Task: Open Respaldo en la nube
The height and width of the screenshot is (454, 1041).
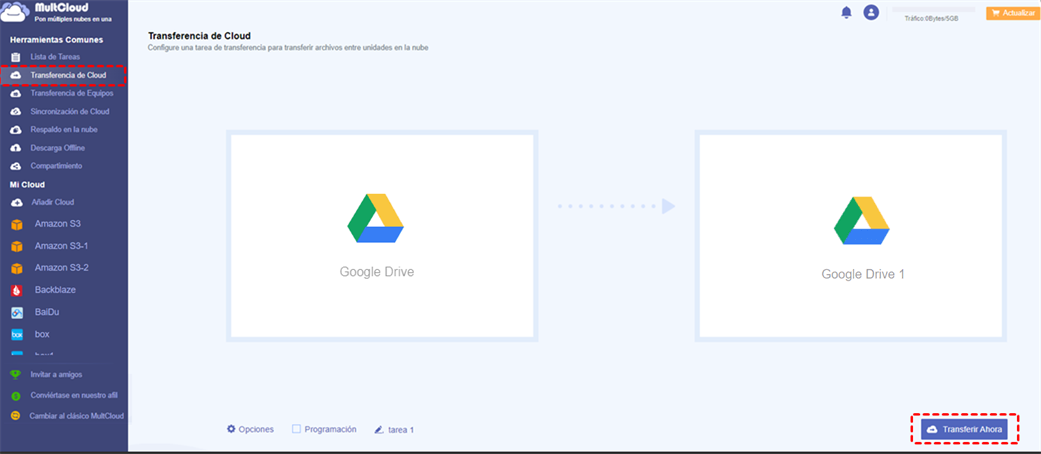Action: click(x=64, y=129)
